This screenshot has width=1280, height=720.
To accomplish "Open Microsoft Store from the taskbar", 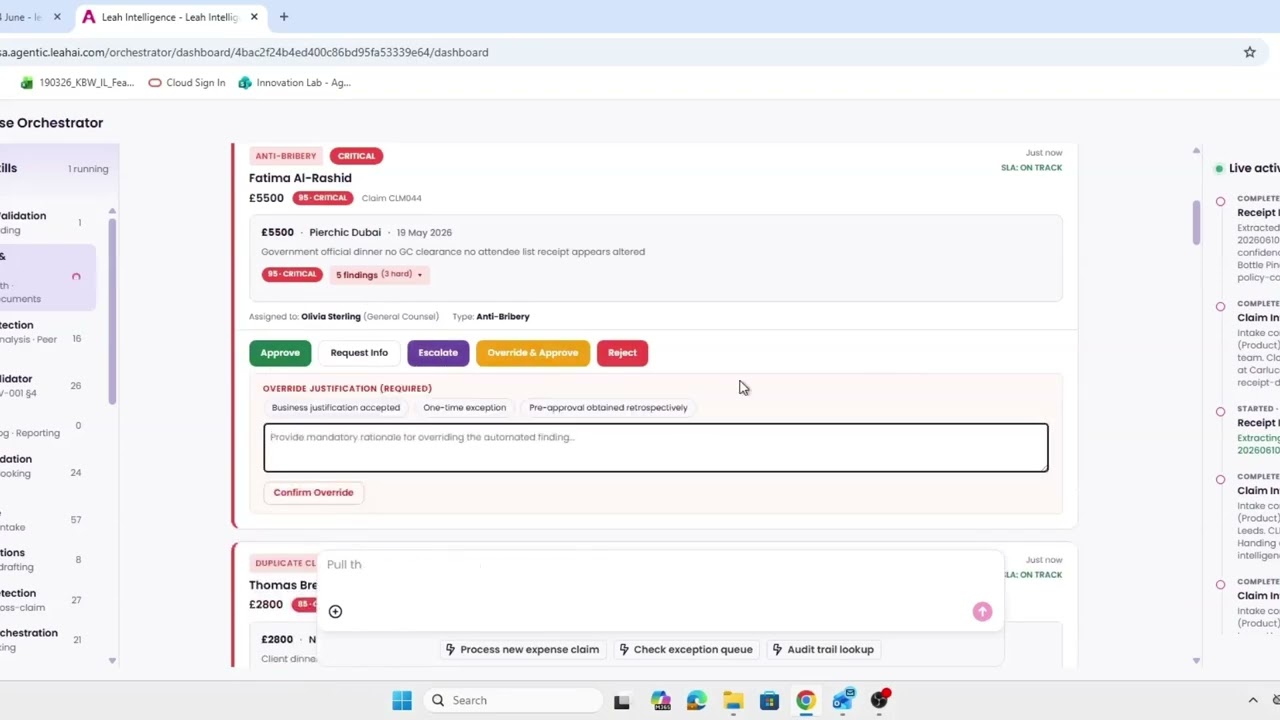I will click(x=769, y=700).
